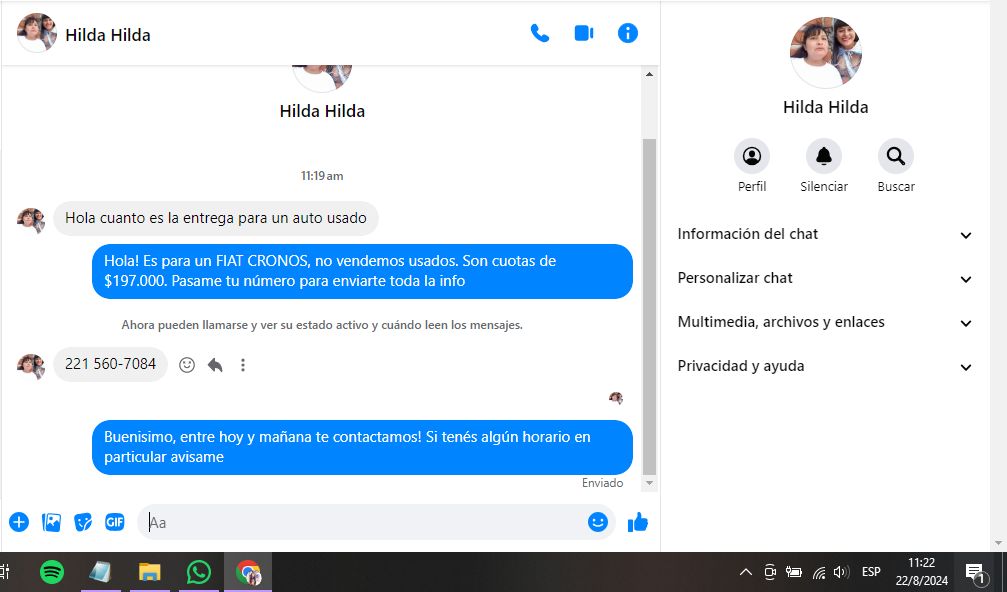Open Perfil from the info panel

coord(752,156)
